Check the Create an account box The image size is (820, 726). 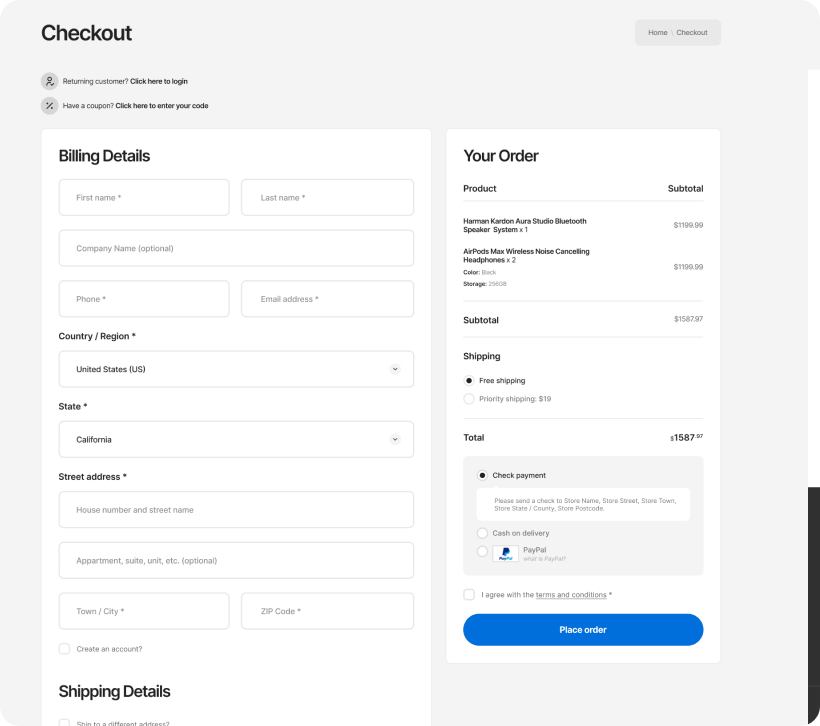point(64,649)
